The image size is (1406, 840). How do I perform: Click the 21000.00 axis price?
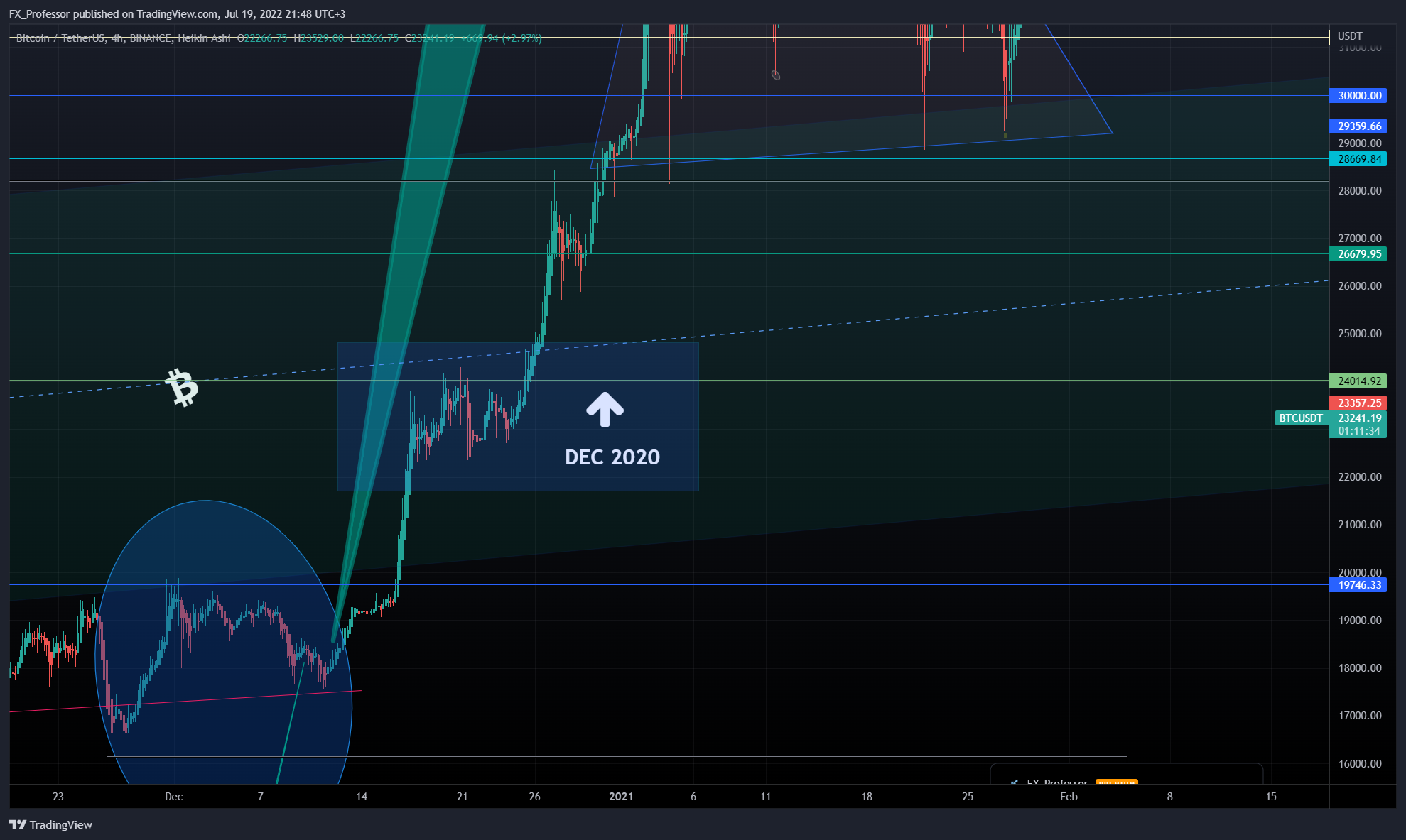coord(1360,524)
